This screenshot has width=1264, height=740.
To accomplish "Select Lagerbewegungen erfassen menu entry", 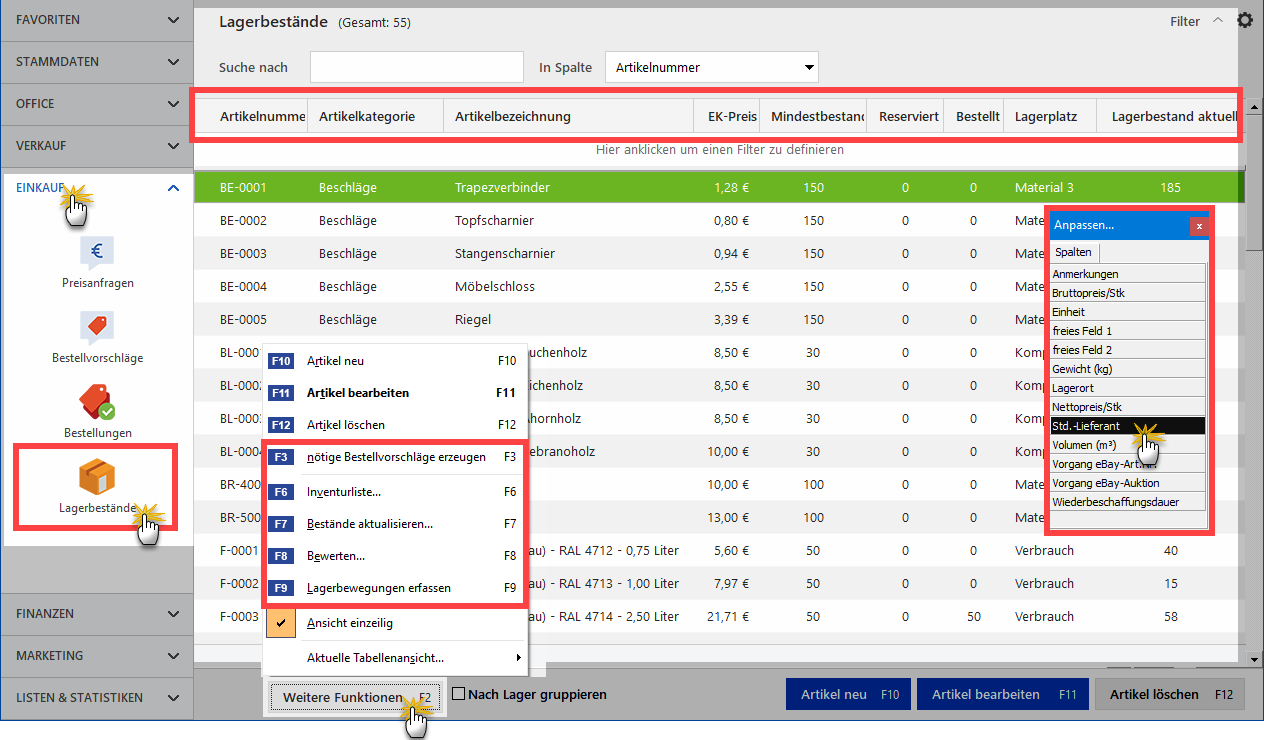I will point(395,588).
